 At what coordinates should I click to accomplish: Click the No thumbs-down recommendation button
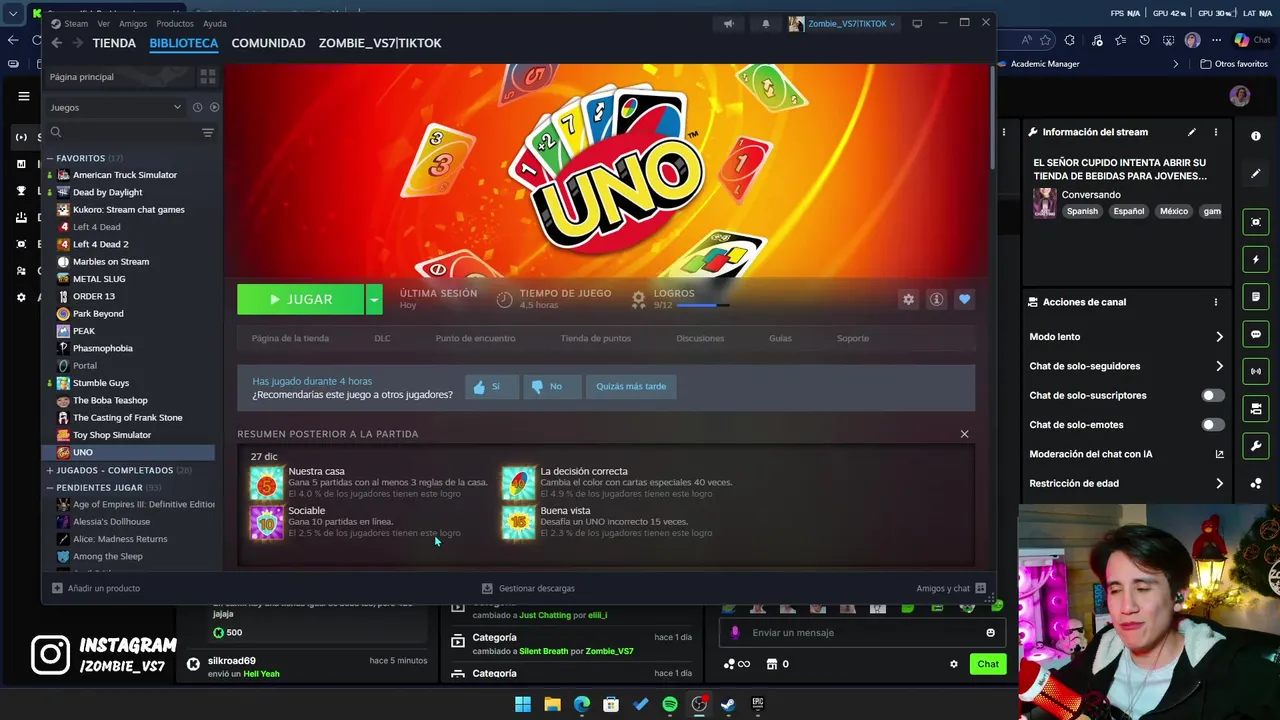click(552, 386)
